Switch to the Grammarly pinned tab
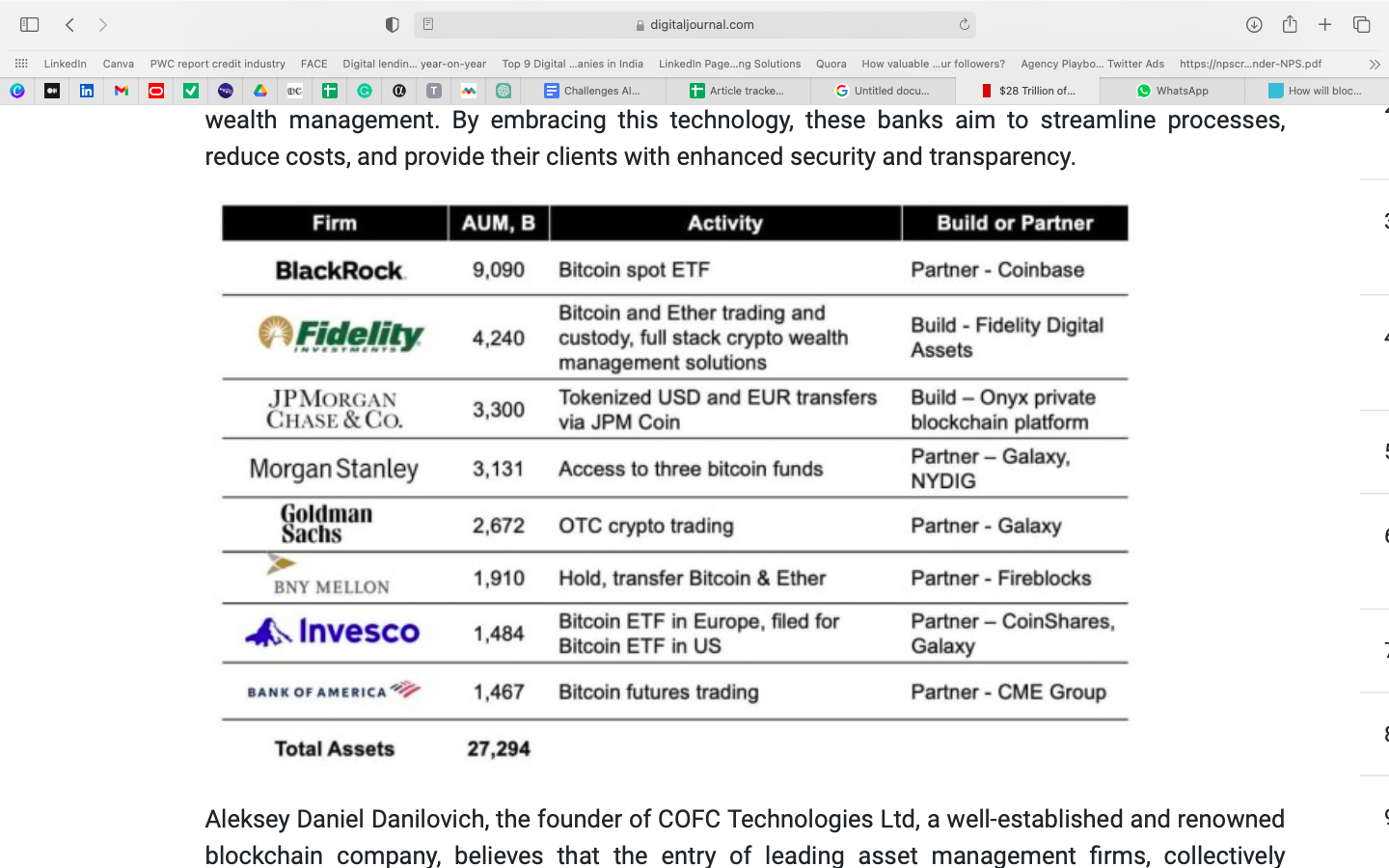1389x868 pixels. [x=365, y=91]
